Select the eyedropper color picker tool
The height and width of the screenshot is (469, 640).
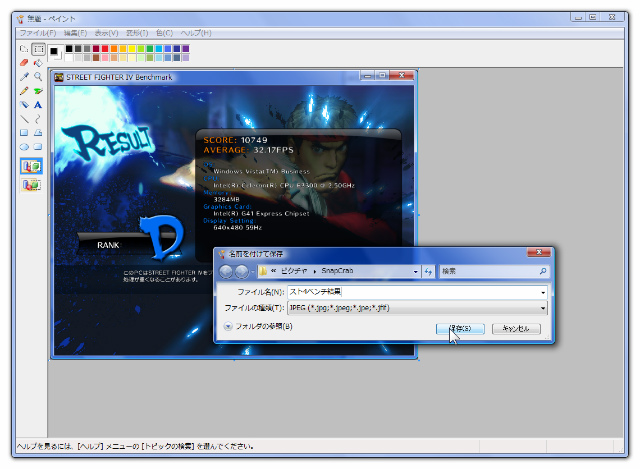click(x=24, y=77)
